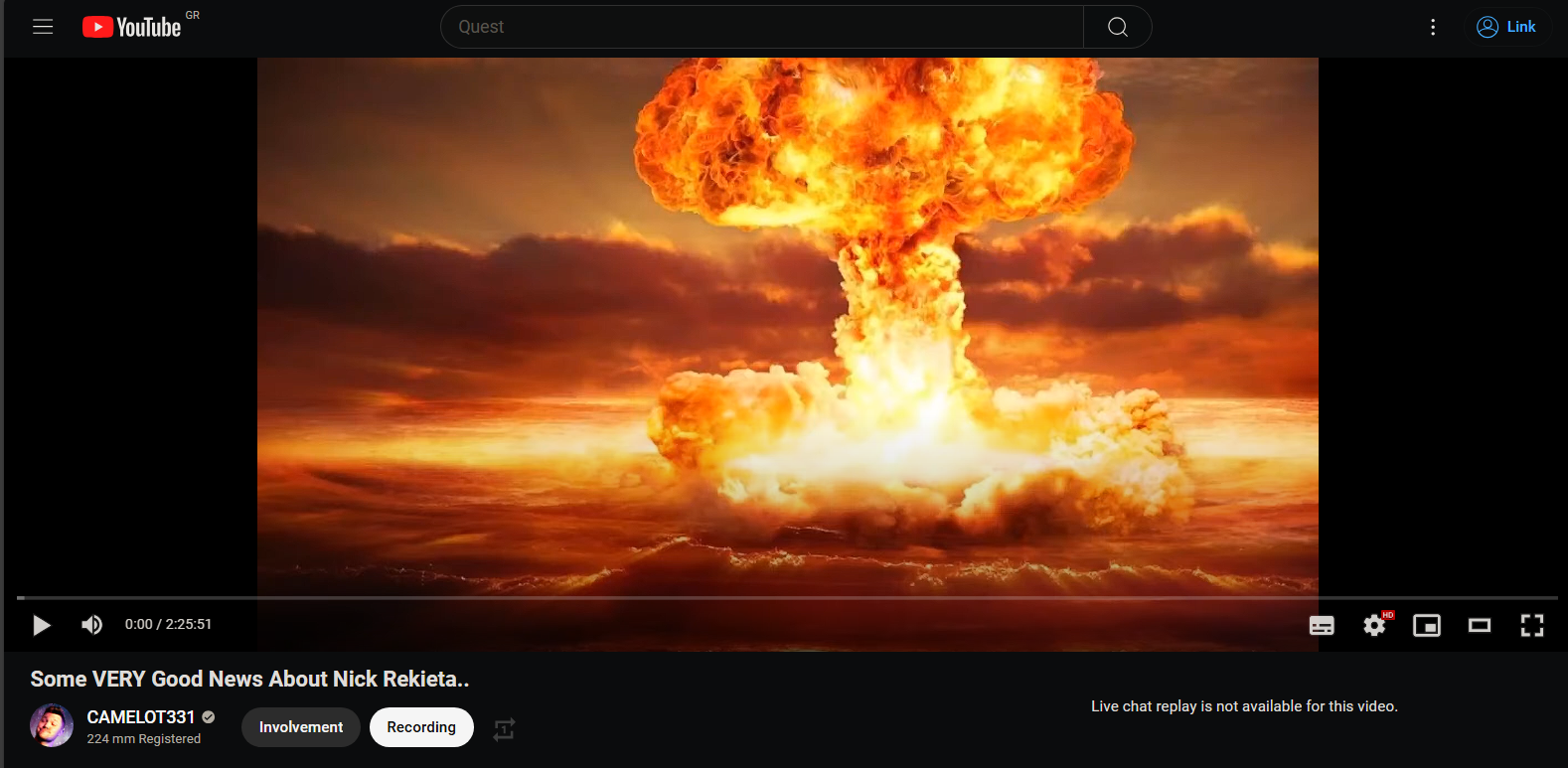Image resolution: width=1568 pixels, height=768 pixels.
Task: Click the Link sign-in button
Action: (x=1506, y=27)
